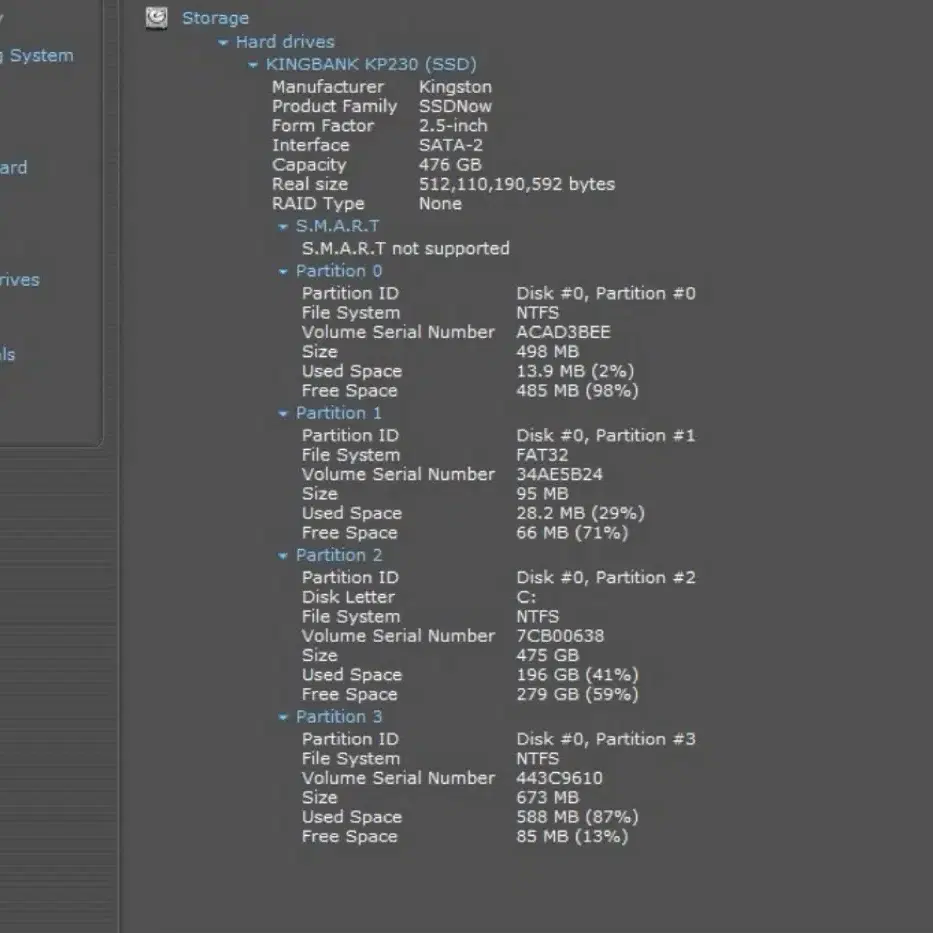Screen dimensions: 933x933
Task: Click the Disk #0, Partition #2 value
Action: coord(606,578)
